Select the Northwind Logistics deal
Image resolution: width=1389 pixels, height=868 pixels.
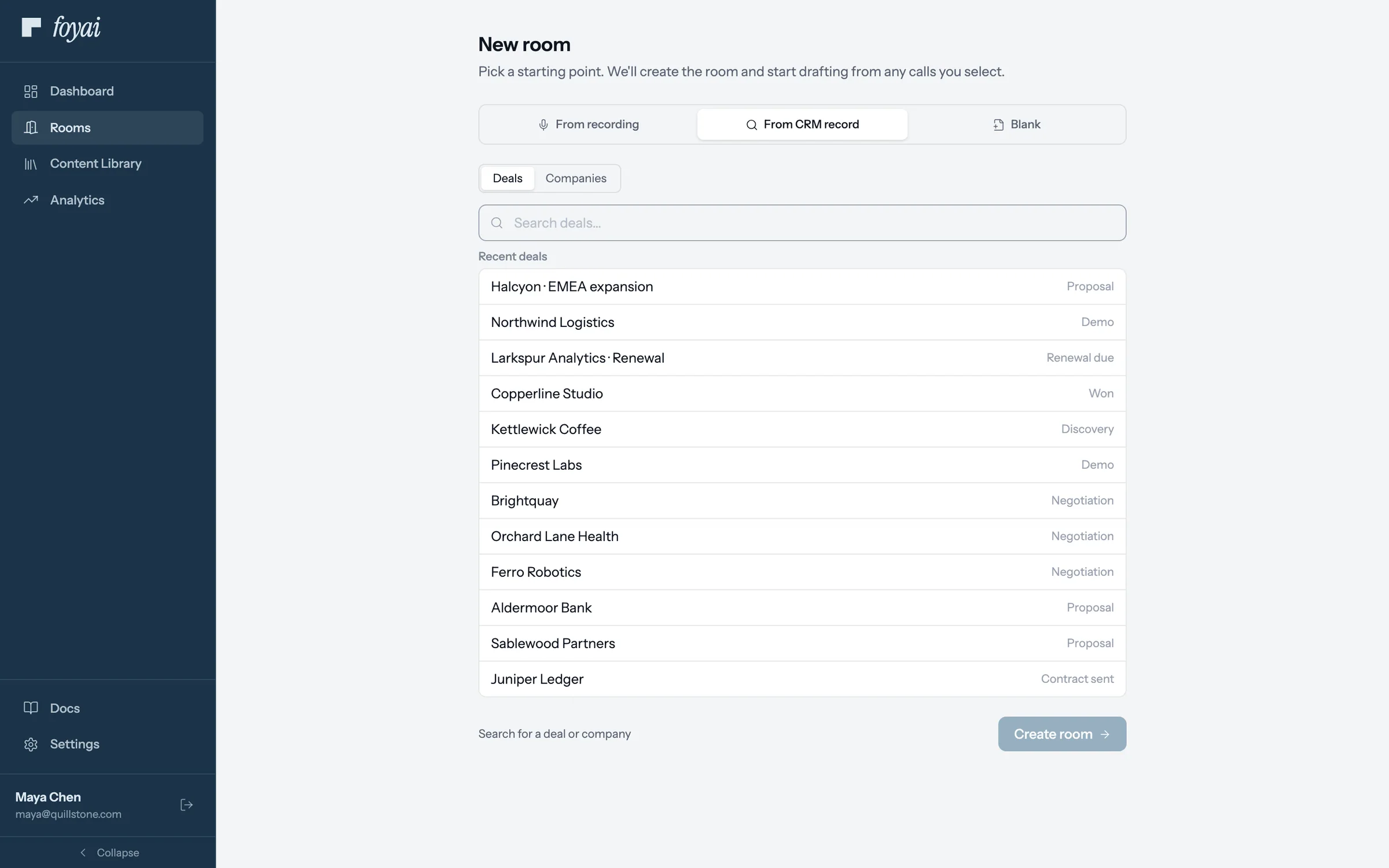[802, 322]
